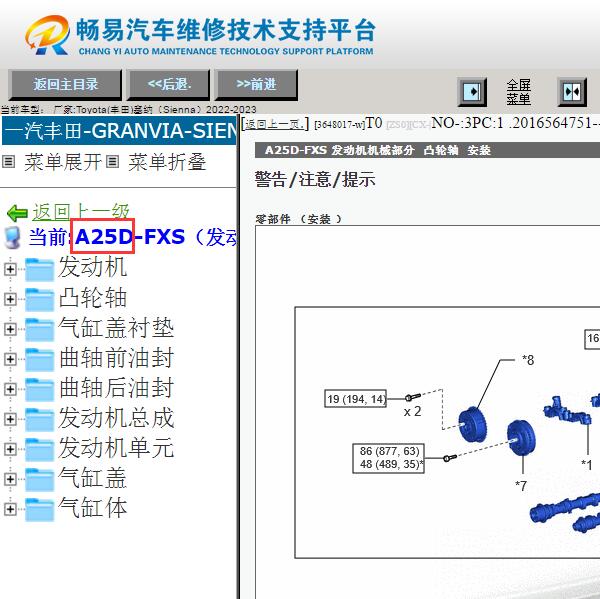Click the computer icon beside current A25D-FXS
The height and width of the screenshot is (599, 600).
click(13, 237)
